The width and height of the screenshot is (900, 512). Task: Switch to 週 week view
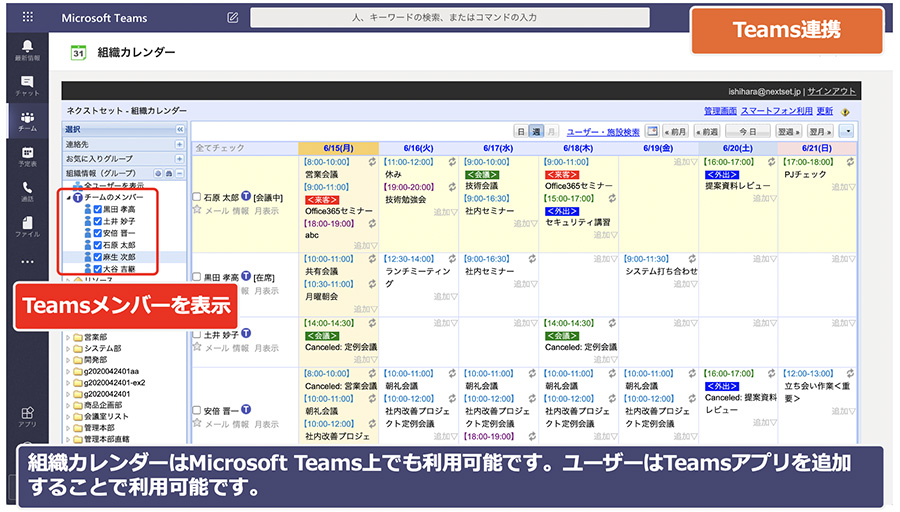[x=536, y=131]
